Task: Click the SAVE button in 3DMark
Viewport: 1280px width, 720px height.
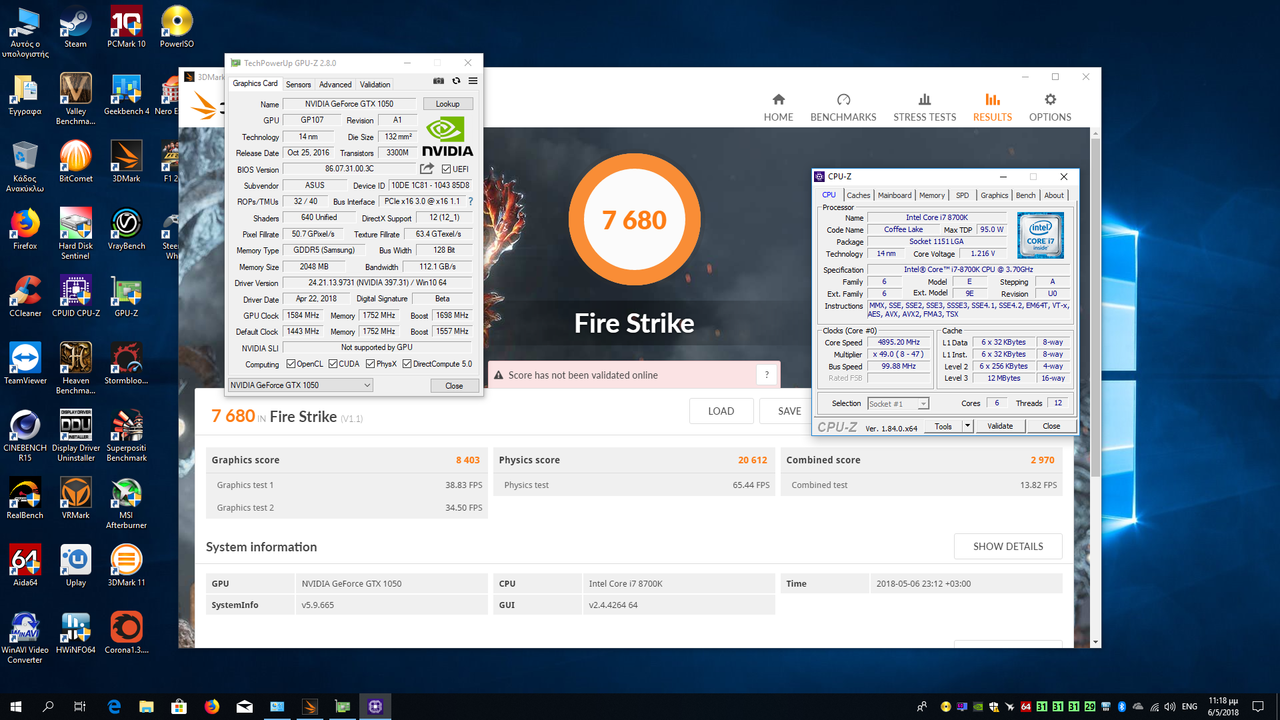Action: click(x=789, y=411)
